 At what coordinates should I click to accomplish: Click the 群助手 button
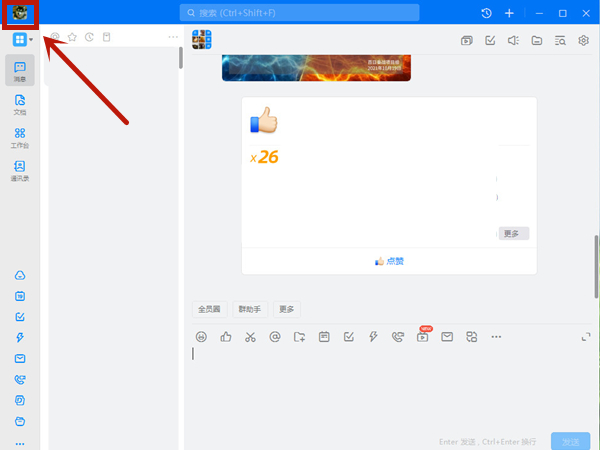(250, 309)
